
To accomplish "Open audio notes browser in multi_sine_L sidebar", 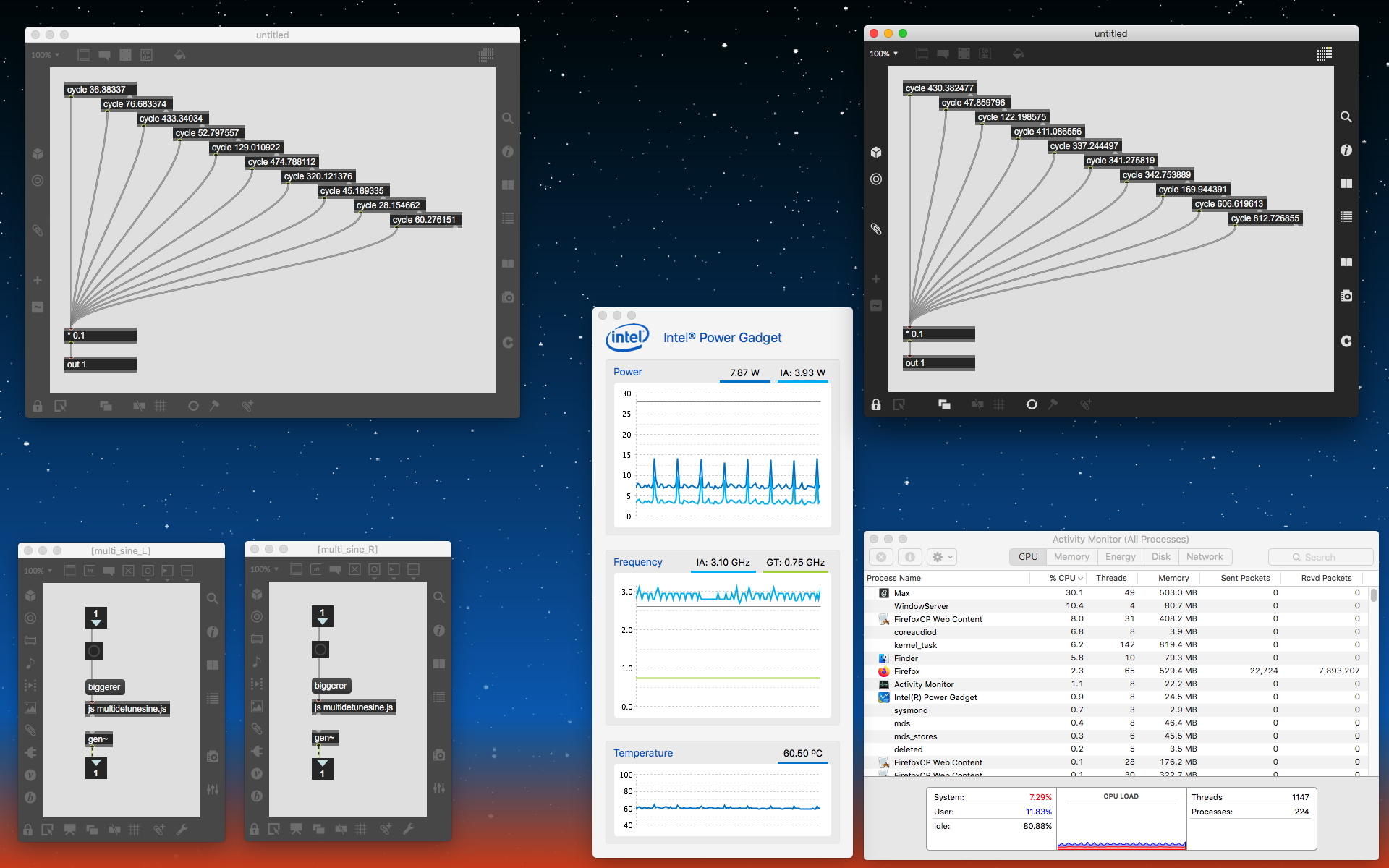I will coord(30,663).
